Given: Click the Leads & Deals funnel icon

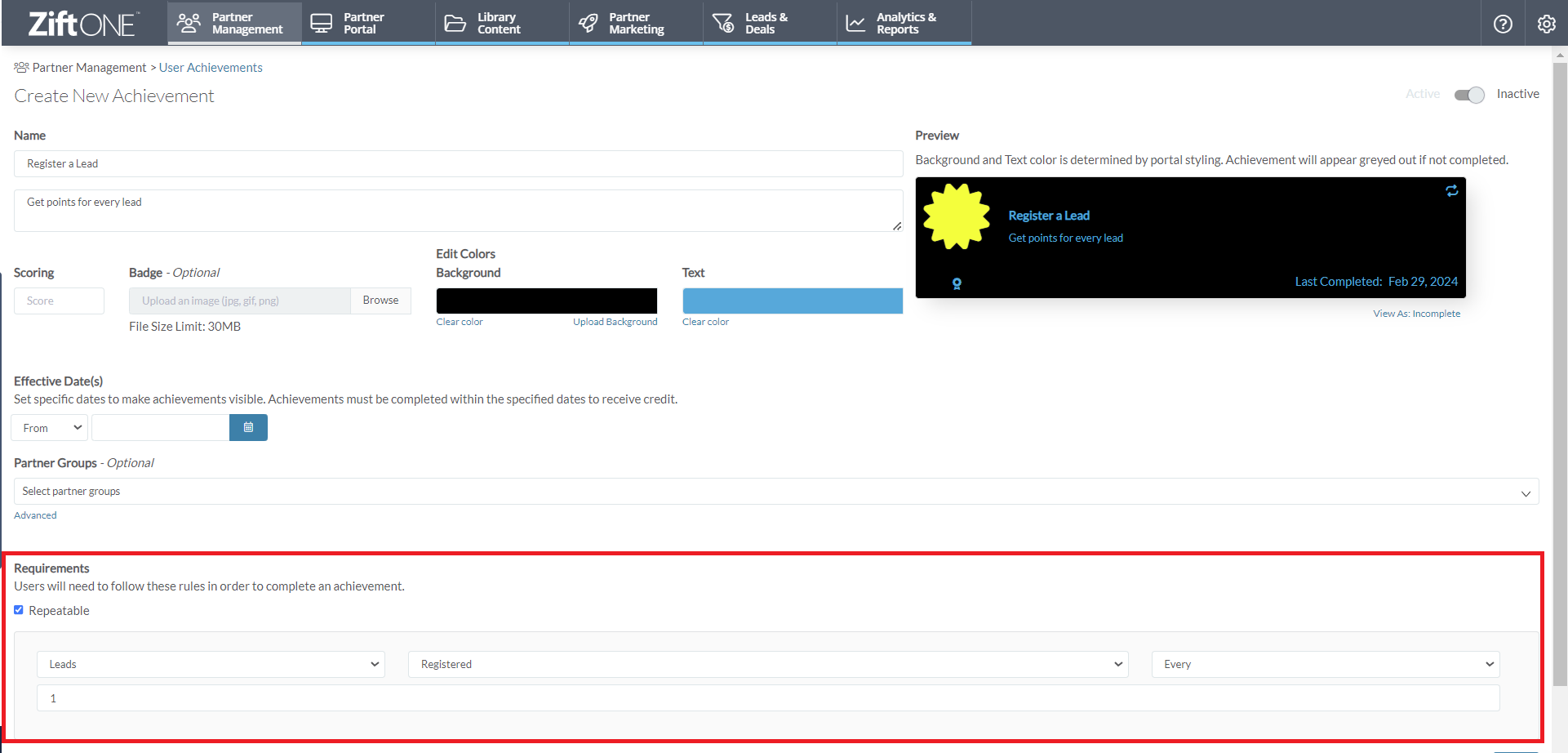Looking at the screenshot, I should (723, 23).
